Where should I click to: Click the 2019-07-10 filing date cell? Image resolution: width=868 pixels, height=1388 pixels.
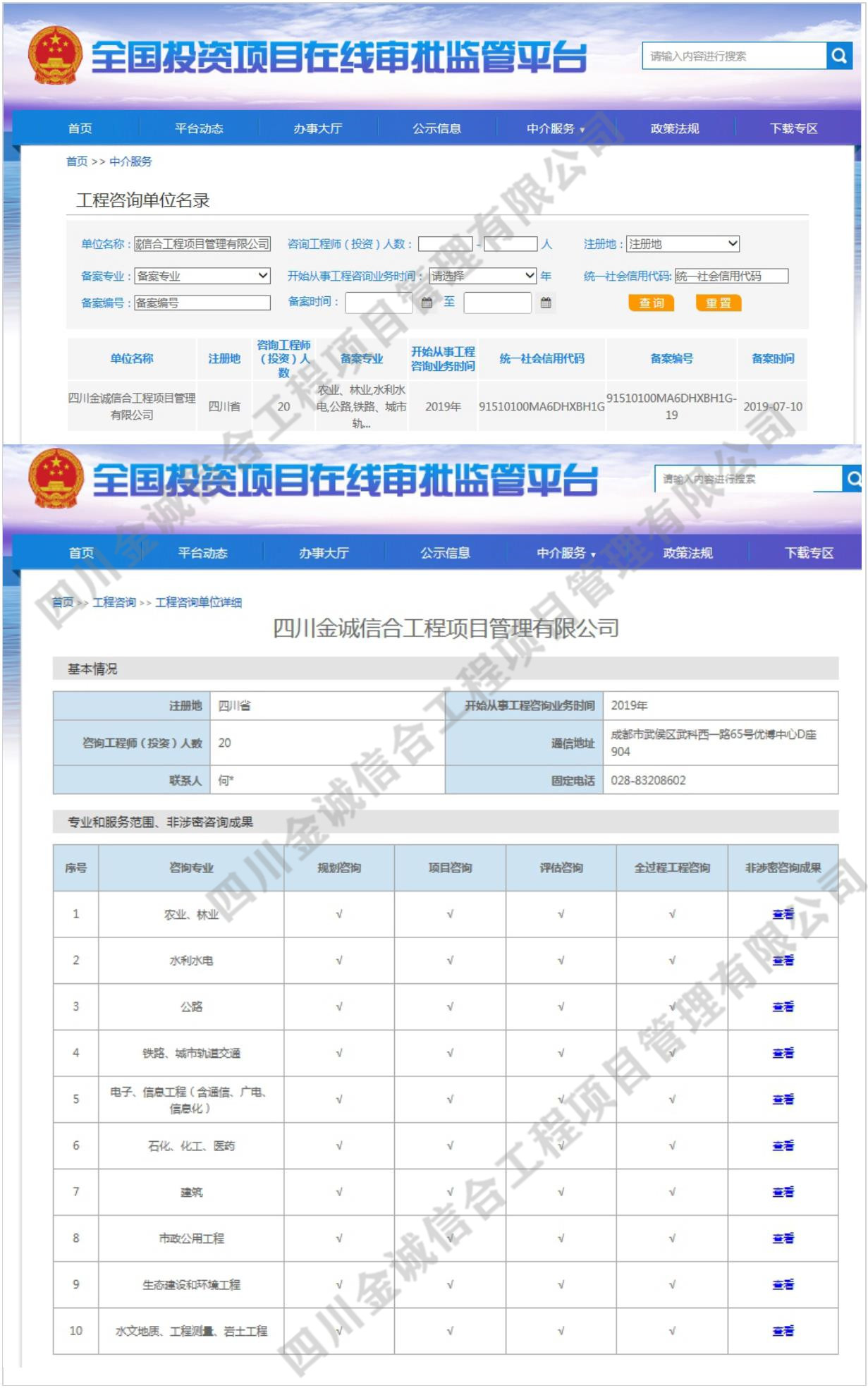[x=773, y=406]
